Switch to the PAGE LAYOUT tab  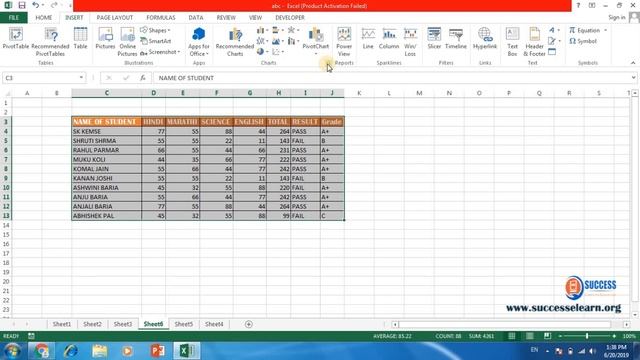click(x=115, y=18)
